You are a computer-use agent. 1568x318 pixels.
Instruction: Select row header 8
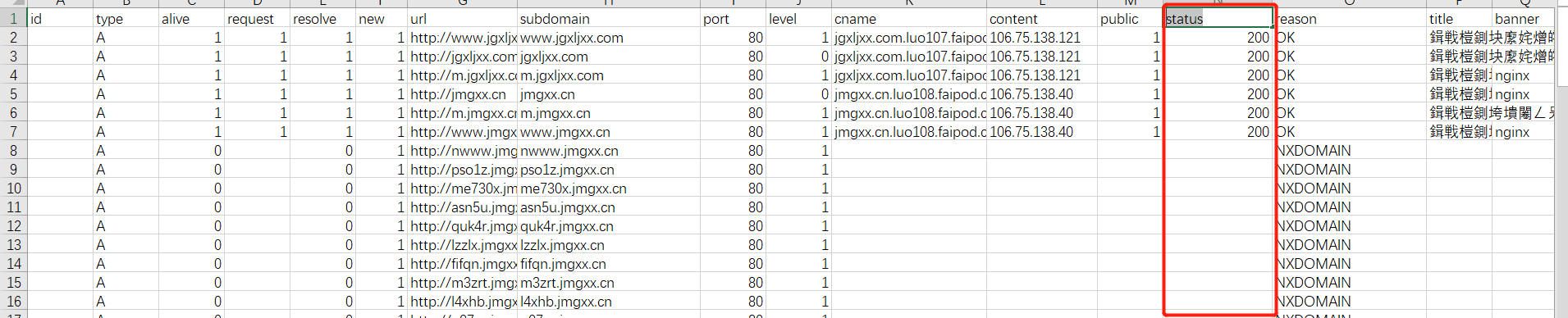coord(13,151)
